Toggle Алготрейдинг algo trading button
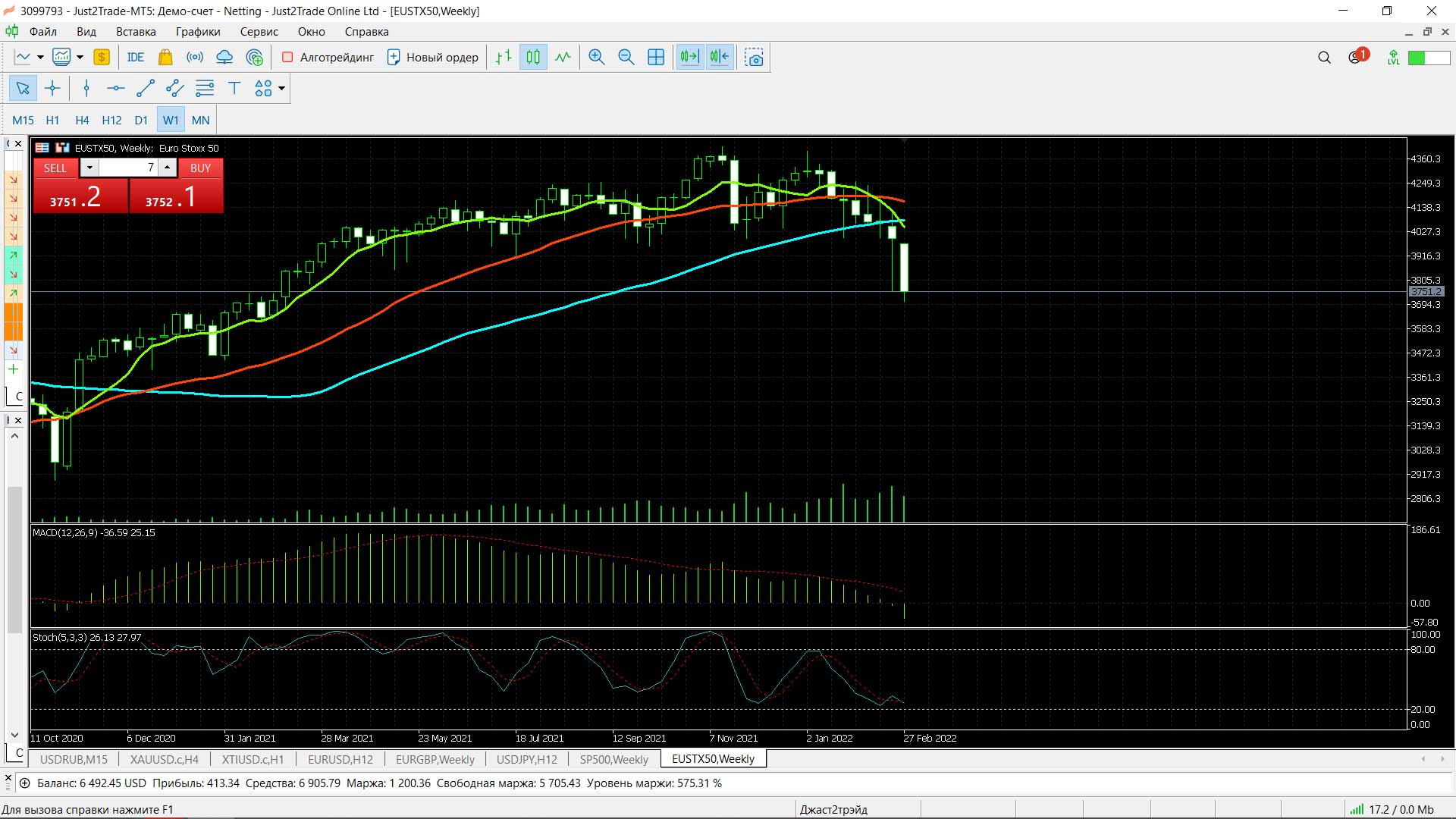Image resolution: width=1456 pixels, height=819 pixels. pos(328,57)
